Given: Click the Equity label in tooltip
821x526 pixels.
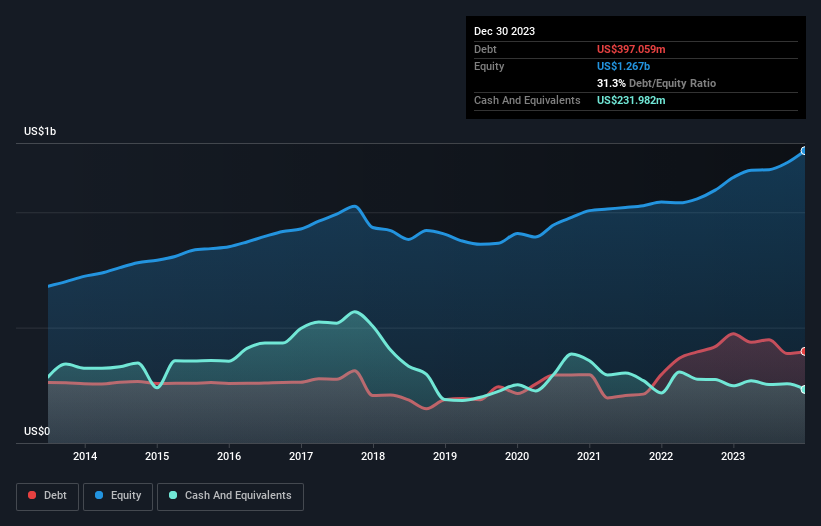Looking at the screenshot, I should coord(489,66).
